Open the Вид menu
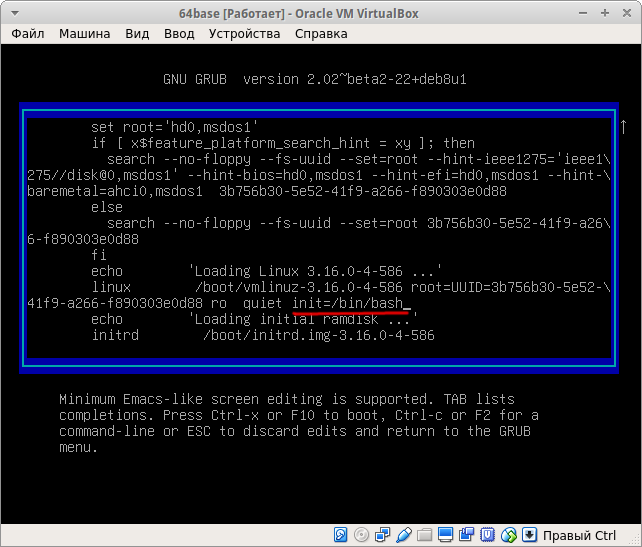This screenshot has height=547, width=642. click(x=137, y=34)
